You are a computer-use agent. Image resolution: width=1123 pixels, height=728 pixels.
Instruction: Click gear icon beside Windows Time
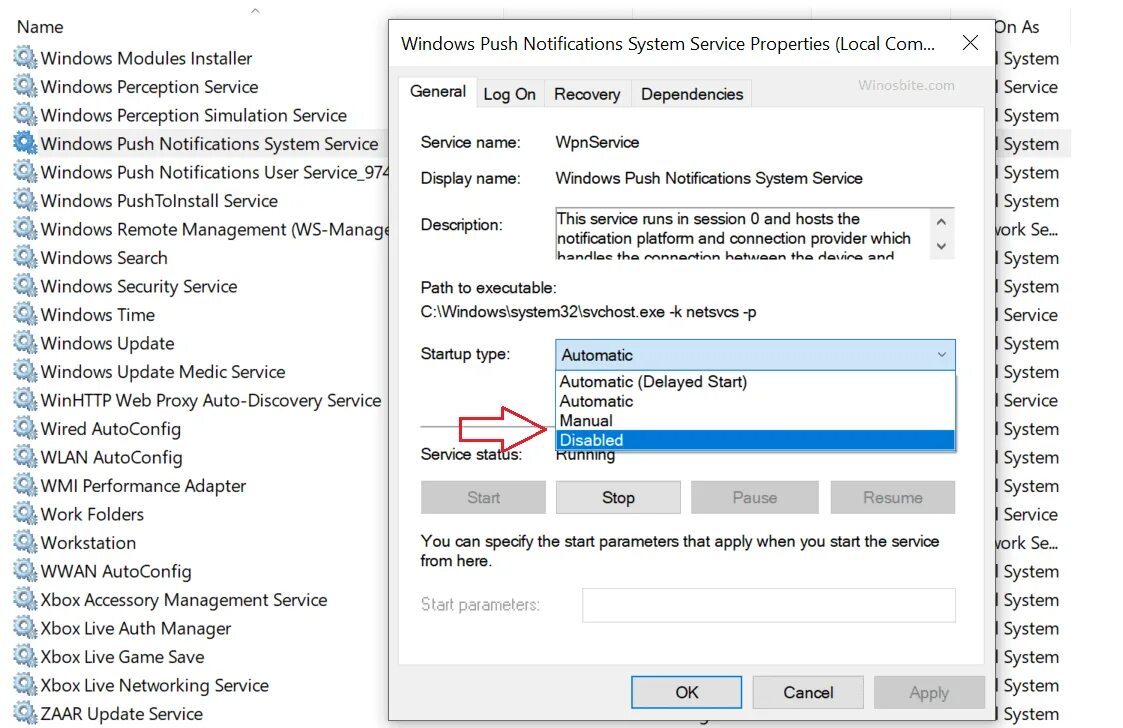[25, 314]
